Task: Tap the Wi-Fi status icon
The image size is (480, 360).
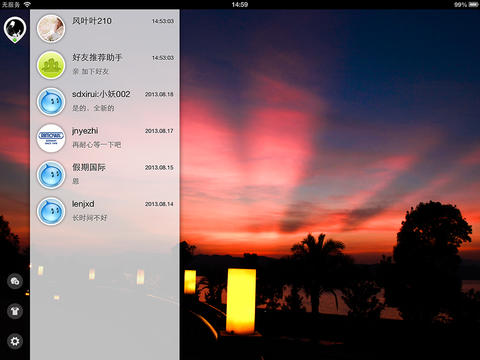Action: tap(27, 4)
